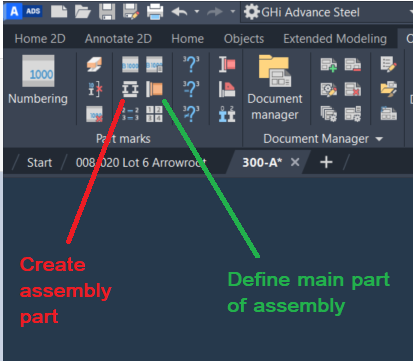413x361 pixels.
Task: Redo the last undone action
Action: [215, 12]
